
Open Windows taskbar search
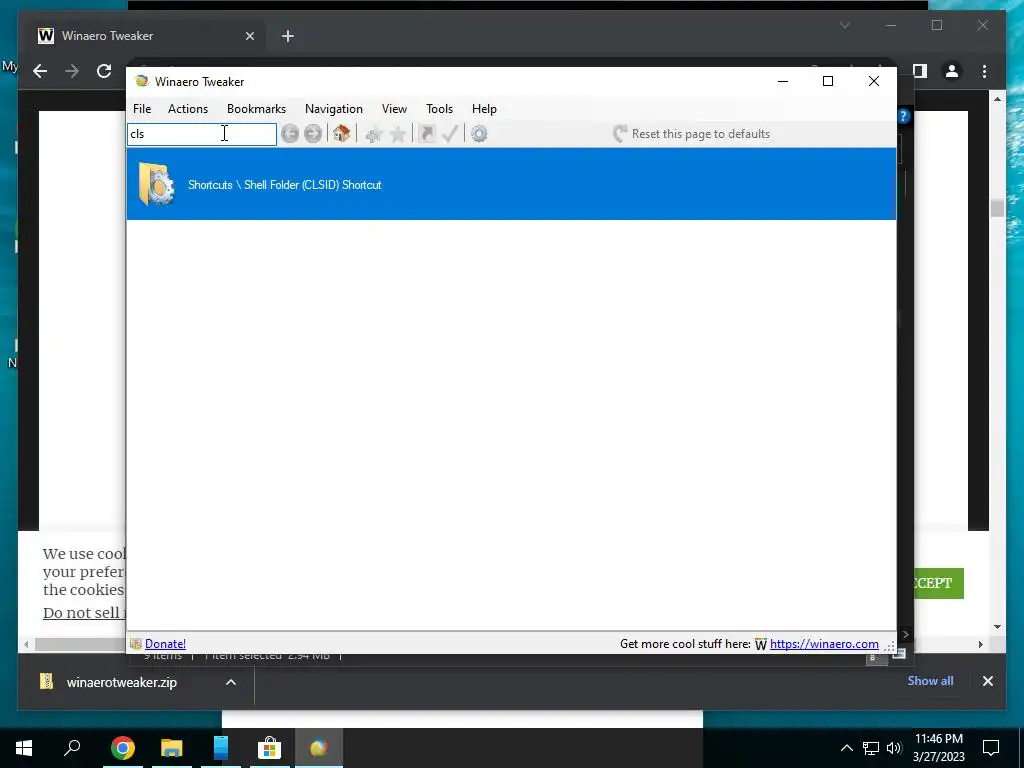tap(72, 748)
